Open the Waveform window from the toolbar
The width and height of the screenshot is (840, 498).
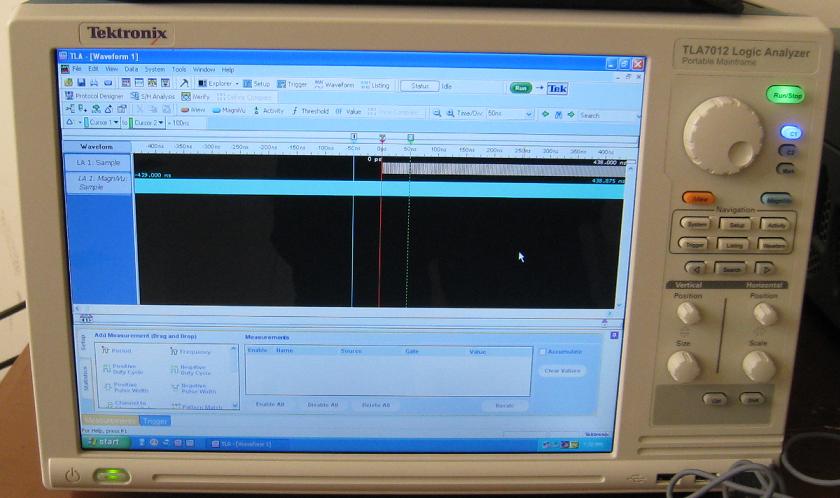pyautogui.click(x=334, y=85)
